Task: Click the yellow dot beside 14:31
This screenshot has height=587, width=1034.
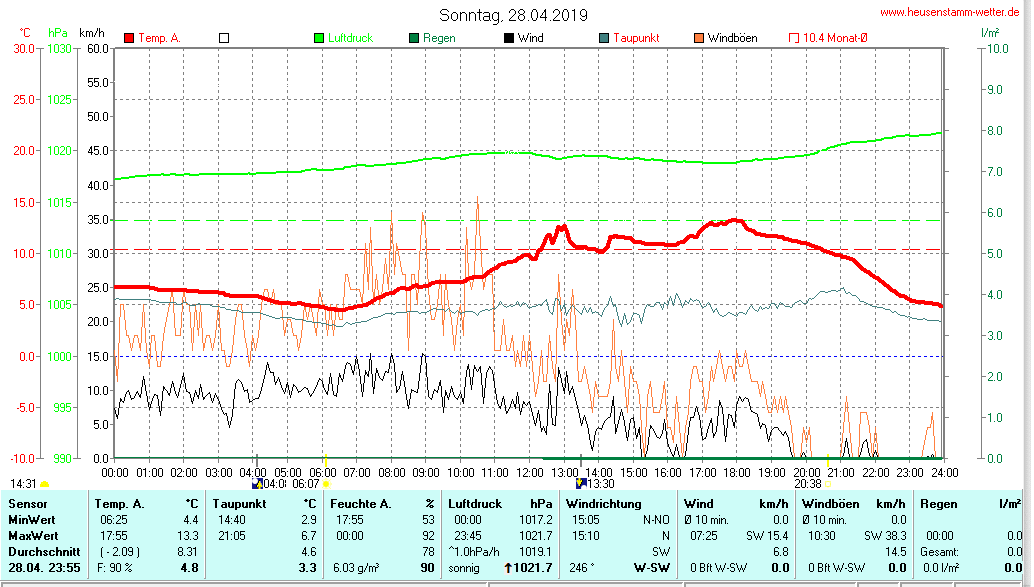Action: 45,484
